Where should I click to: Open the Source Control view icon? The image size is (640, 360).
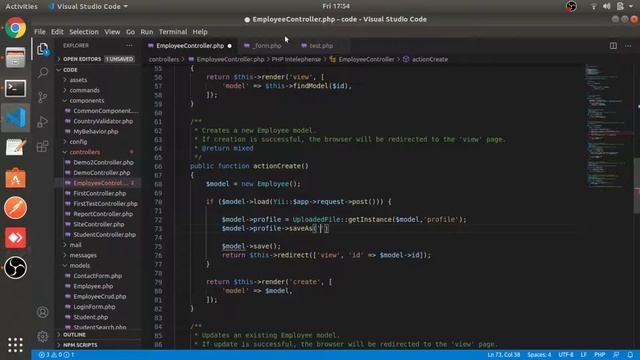tap(43, 97)
